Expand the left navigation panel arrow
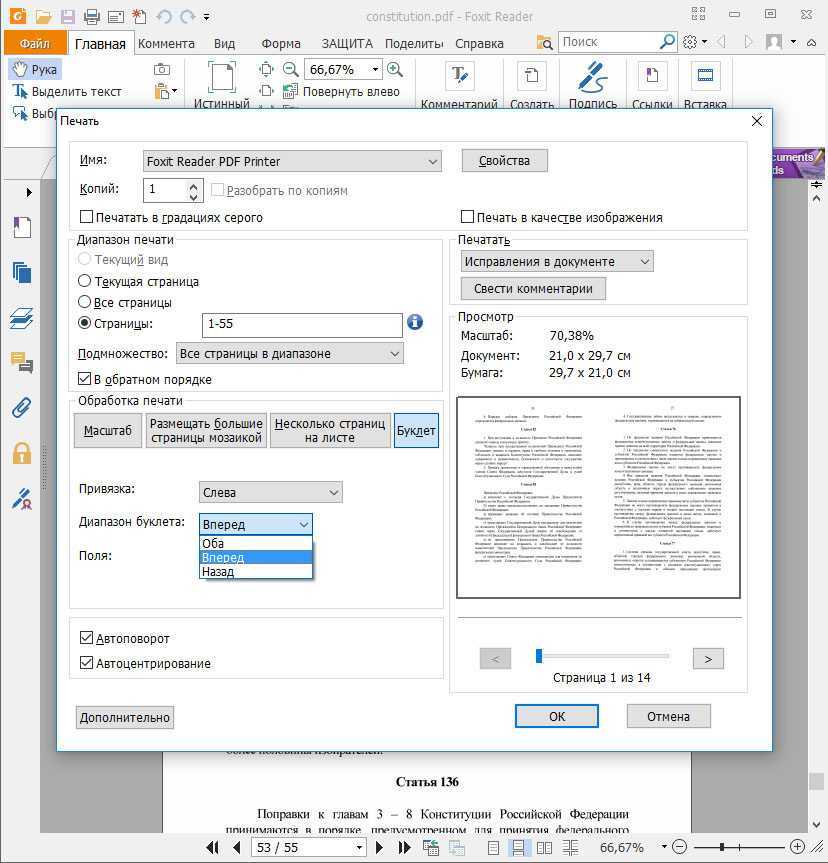Screen dimensions: 828x863 tap(29, 192)
